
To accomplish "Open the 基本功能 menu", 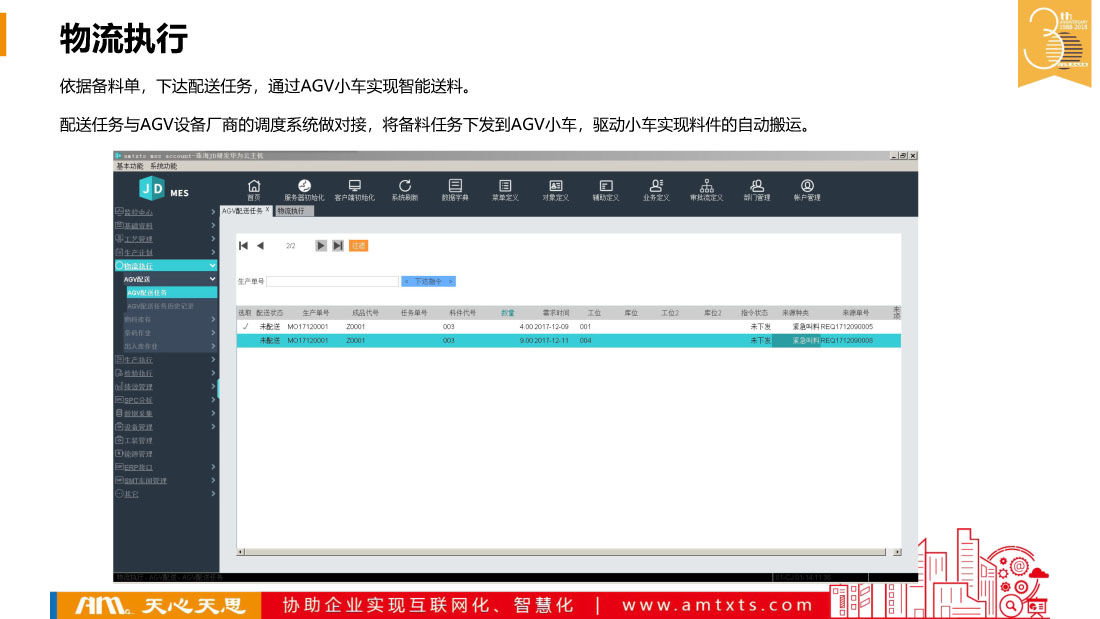I will pyautogui.click(x=130, y=166).
